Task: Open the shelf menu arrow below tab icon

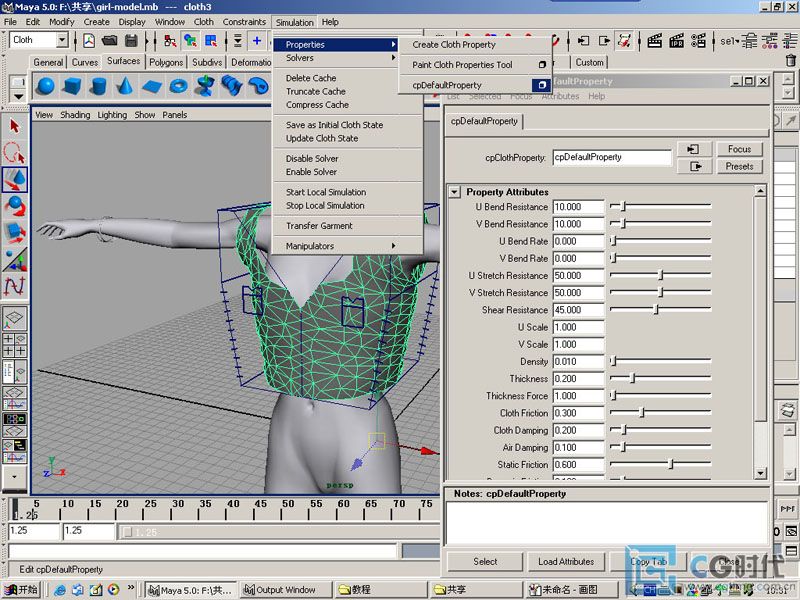Action: pyautogui.click(x=18, y=96)
